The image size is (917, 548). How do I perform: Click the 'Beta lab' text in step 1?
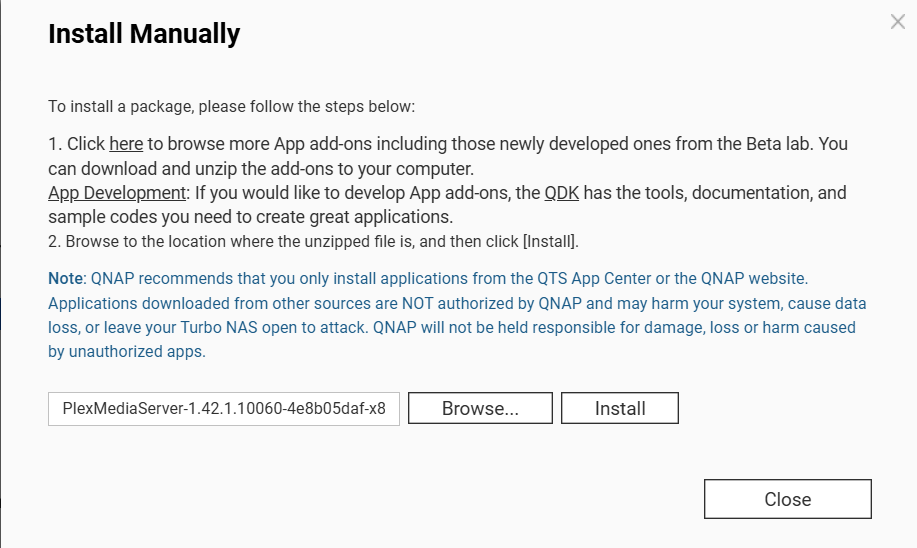pos(778,144)
